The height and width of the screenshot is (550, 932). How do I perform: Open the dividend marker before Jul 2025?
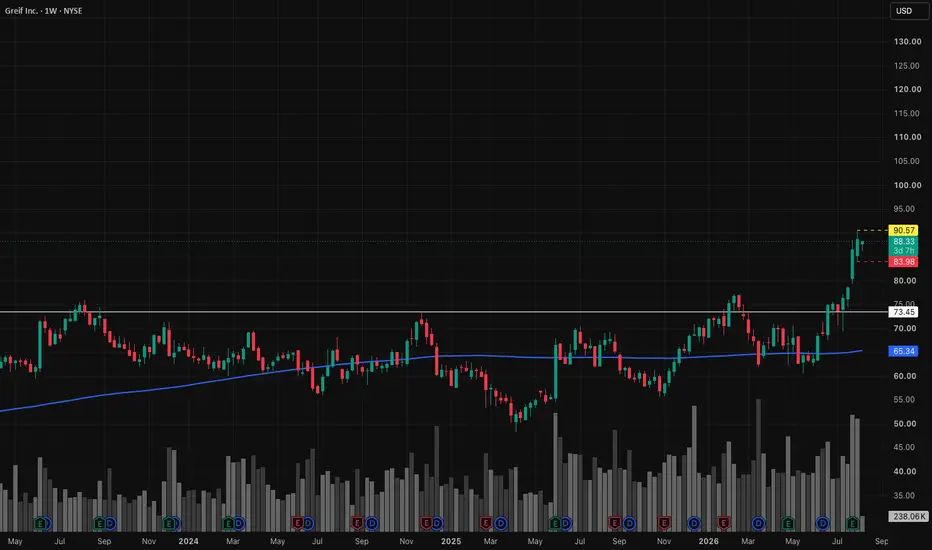coord(565,523)
